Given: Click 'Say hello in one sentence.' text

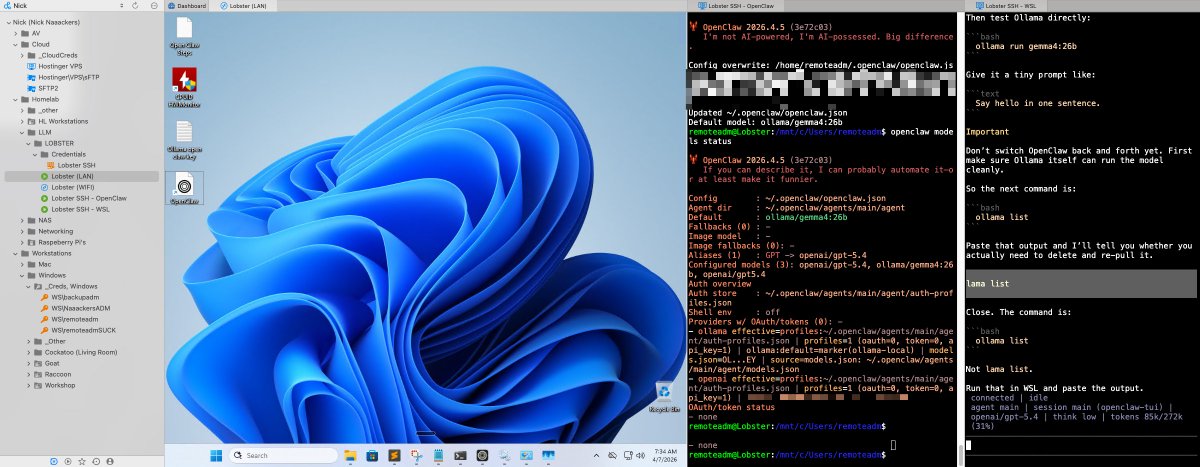Looking at the screenshot, I should coord(1037,103).
